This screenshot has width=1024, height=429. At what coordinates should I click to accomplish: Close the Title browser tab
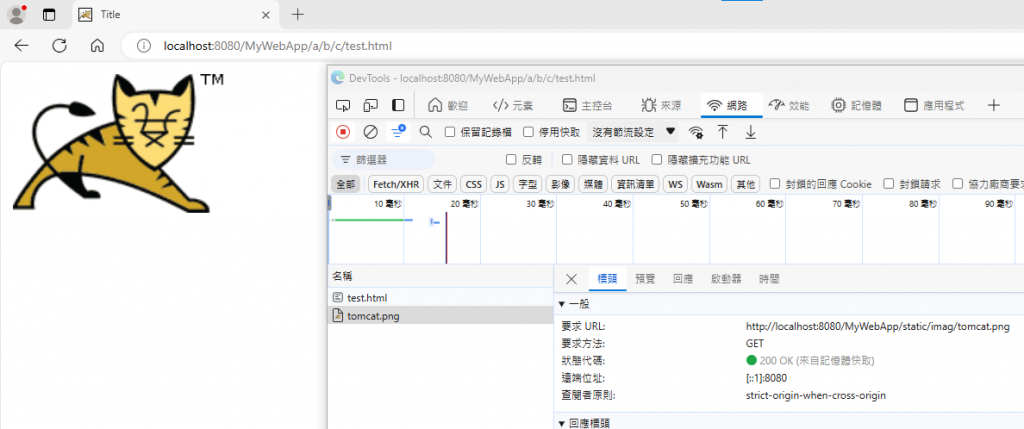[265, 14]
